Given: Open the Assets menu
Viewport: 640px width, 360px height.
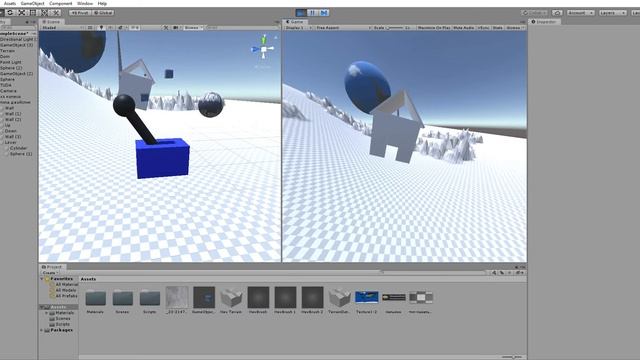Looking at the screenshot, I should [x=9, y=3].
